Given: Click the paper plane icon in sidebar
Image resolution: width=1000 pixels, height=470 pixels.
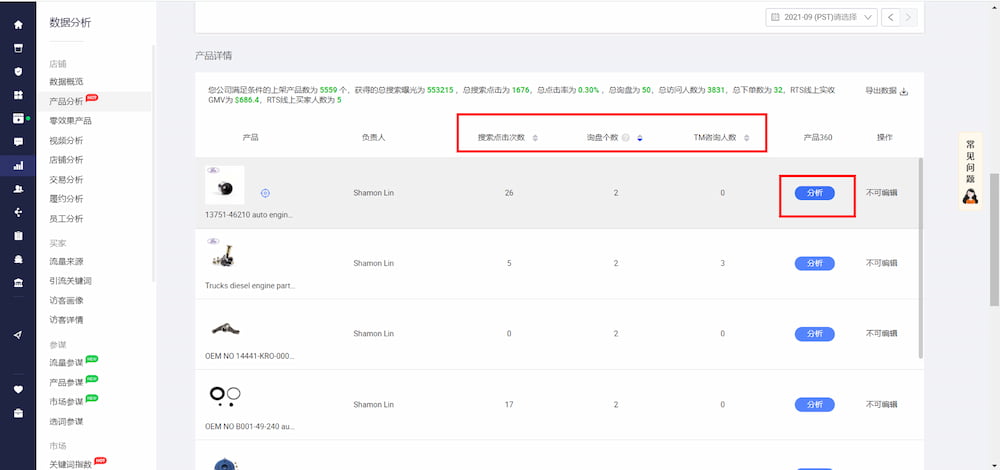Looking at the screenshot, I should tap(18, 335).
